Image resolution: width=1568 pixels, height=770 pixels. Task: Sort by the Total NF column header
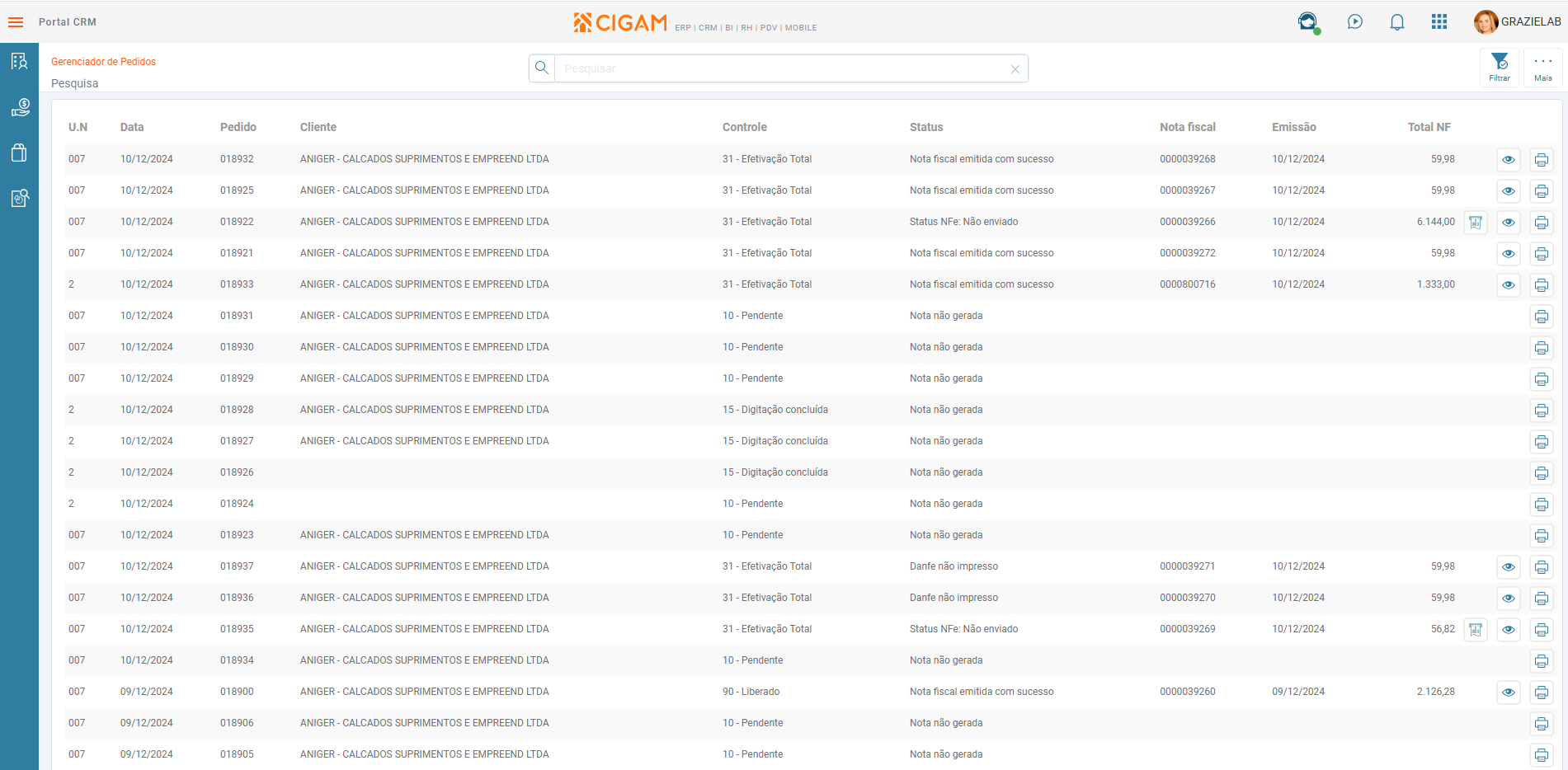(1429, 127)
